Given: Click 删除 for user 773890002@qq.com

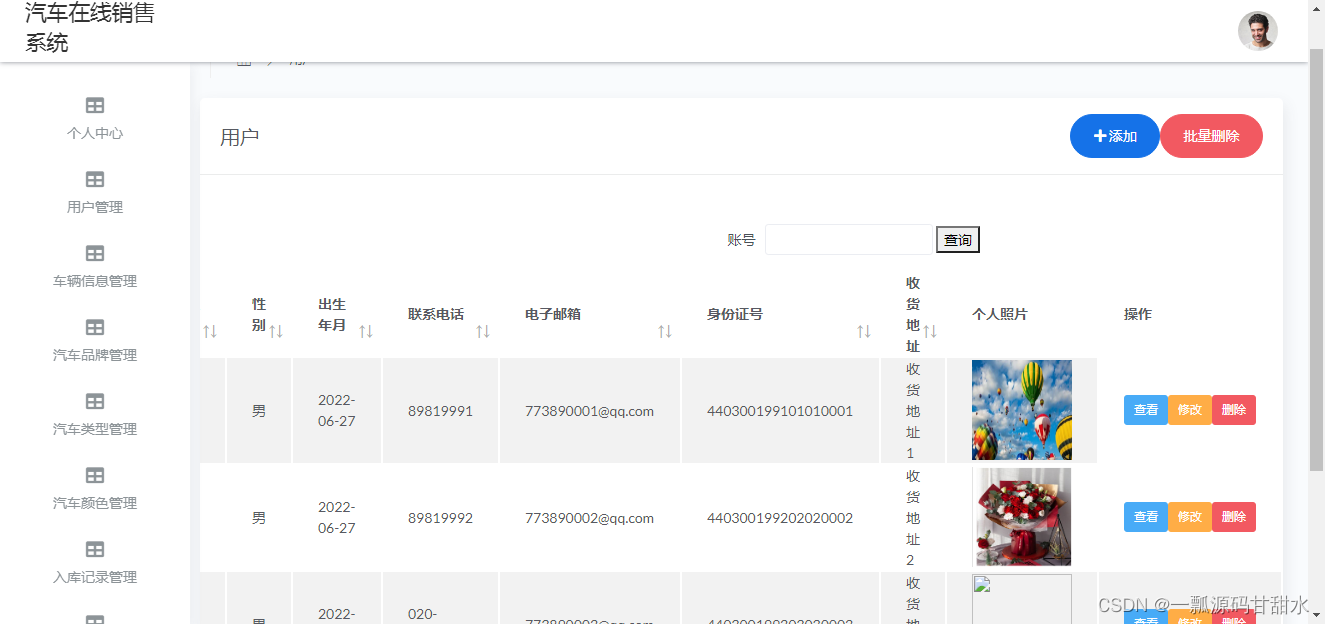Looking at the screenshot, I should point(1234,517).
